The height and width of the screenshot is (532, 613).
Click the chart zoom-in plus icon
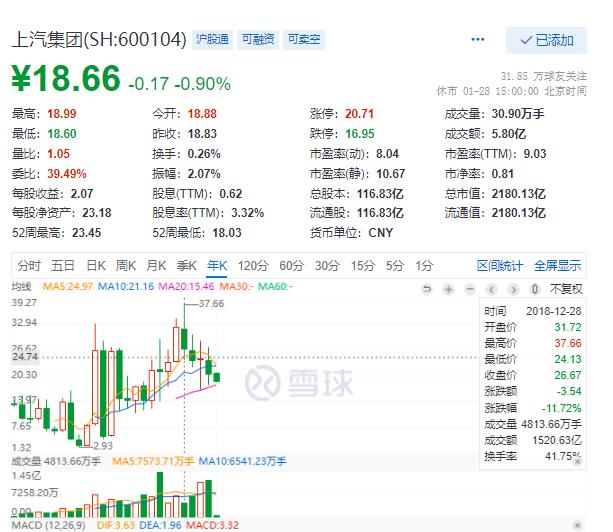448,289
